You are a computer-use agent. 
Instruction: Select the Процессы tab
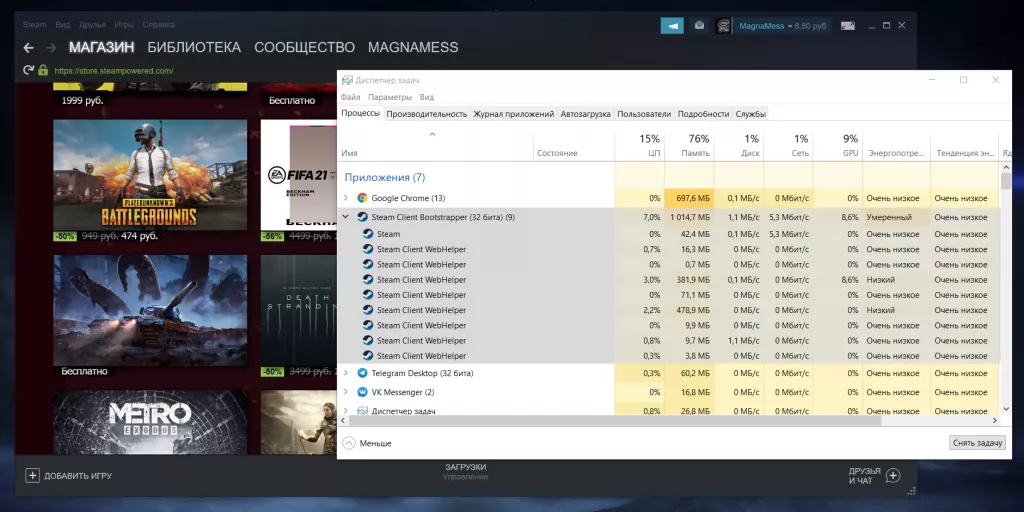360,113
